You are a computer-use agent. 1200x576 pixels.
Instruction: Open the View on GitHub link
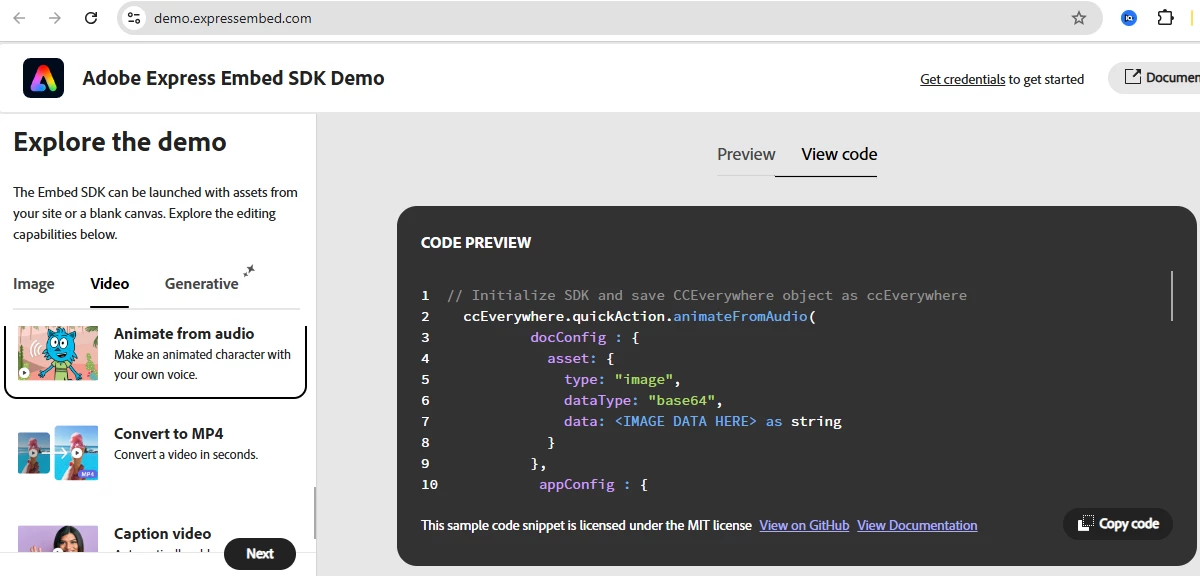click(x=804, y=525)
